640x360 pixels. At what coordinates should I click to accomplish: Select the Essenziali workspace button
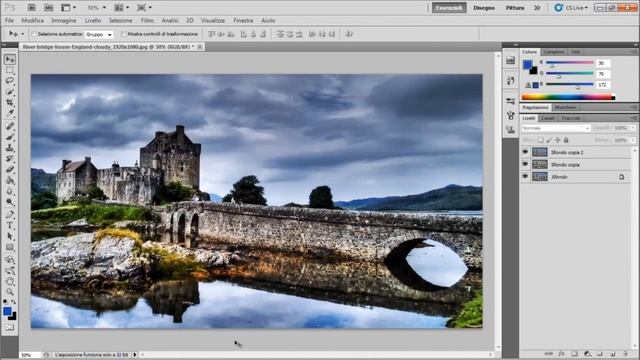point(449,8)
